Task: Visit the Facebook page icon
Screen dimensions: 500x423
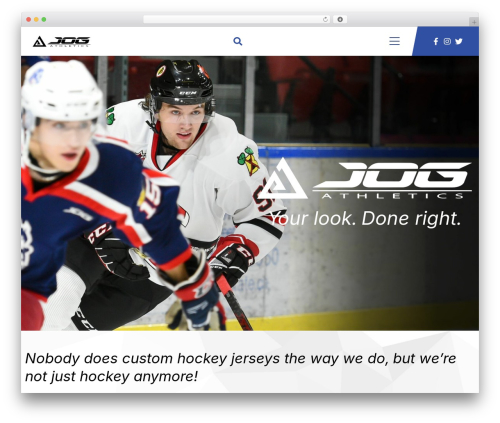Action: 436,41
